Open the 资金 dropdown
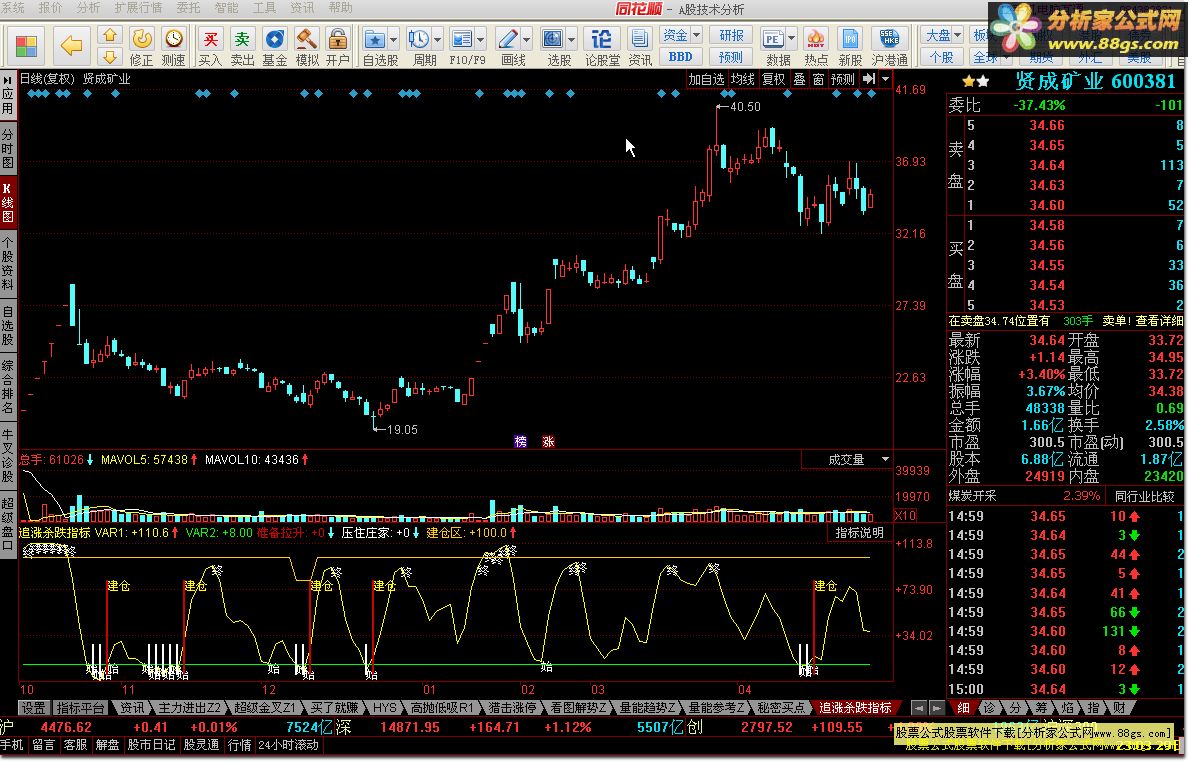The width and height of the screenshot is (1190, 762). (681, 36)
